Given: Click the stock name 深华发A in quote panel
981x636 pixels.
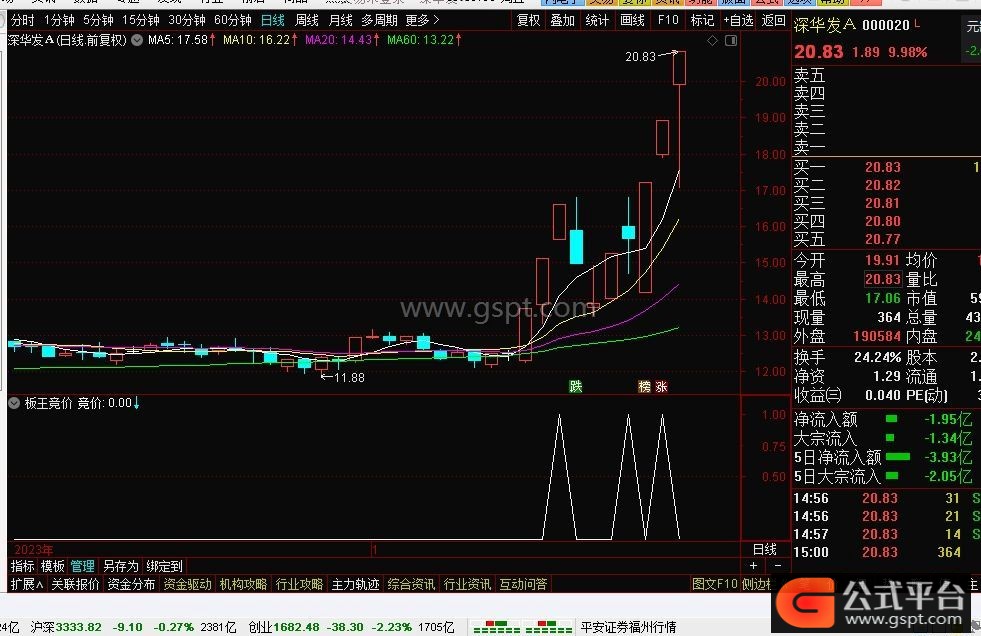Looking at the screenshot, I should click(x=825, y=26).
